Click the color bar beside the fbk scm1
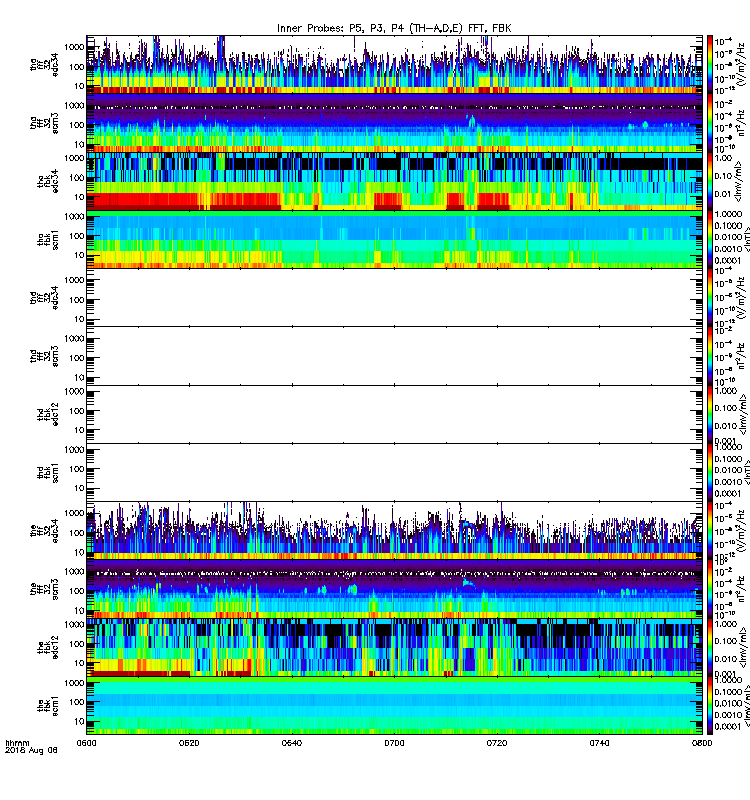 (x=710, y=706)
